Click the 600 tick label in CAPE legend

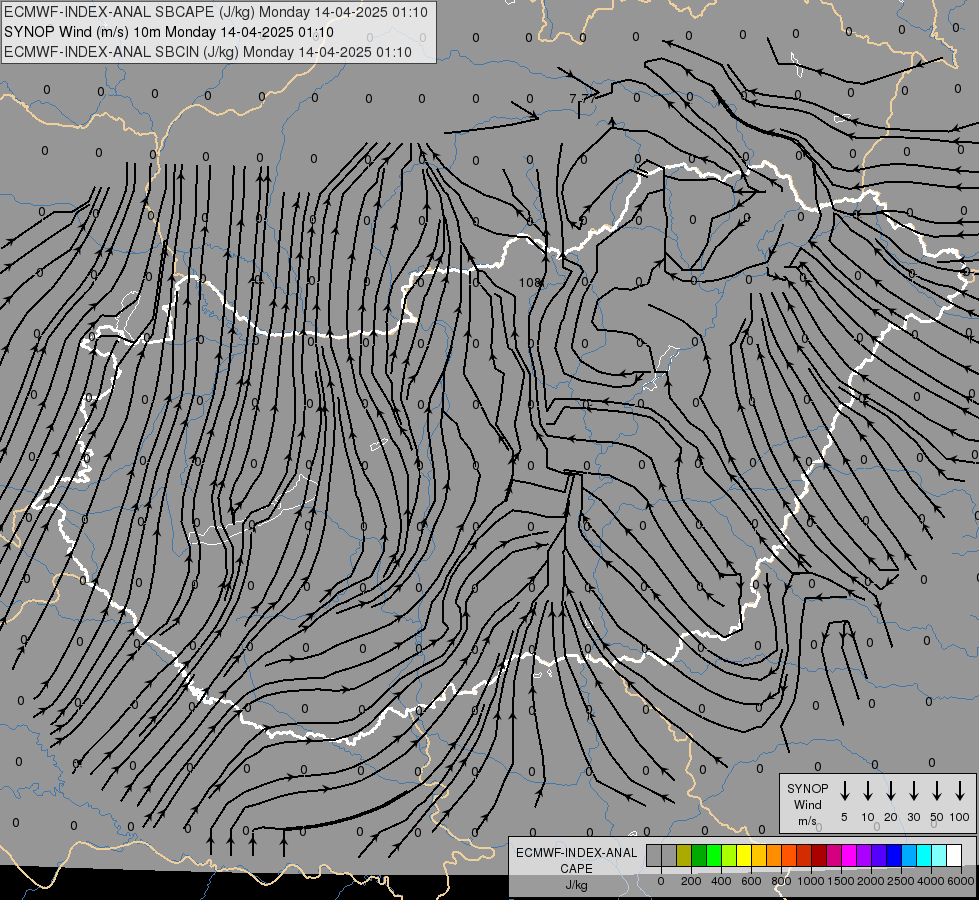(x=751, y=881)
